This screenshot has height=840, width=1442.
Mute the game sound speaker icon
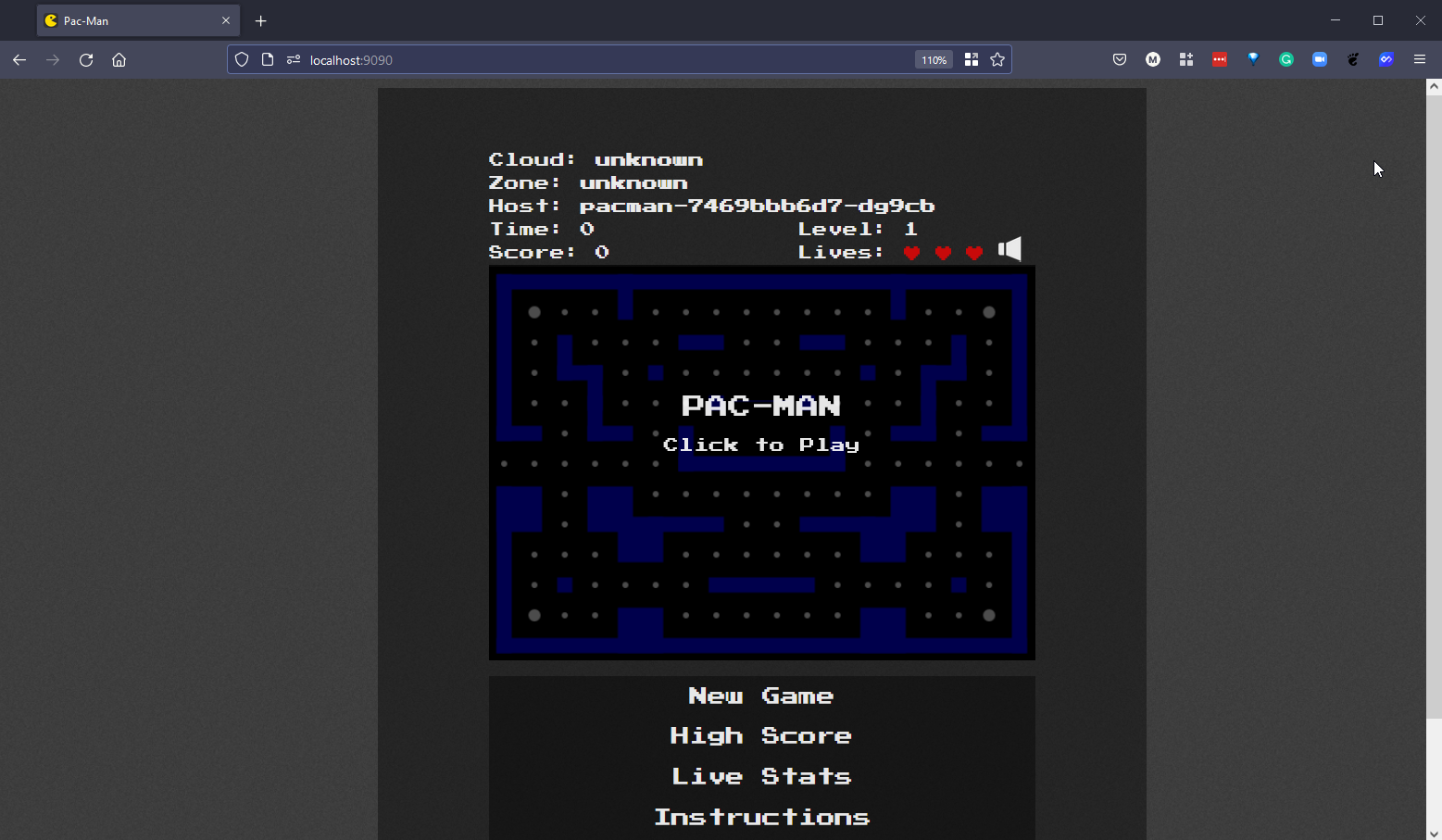1009,249
